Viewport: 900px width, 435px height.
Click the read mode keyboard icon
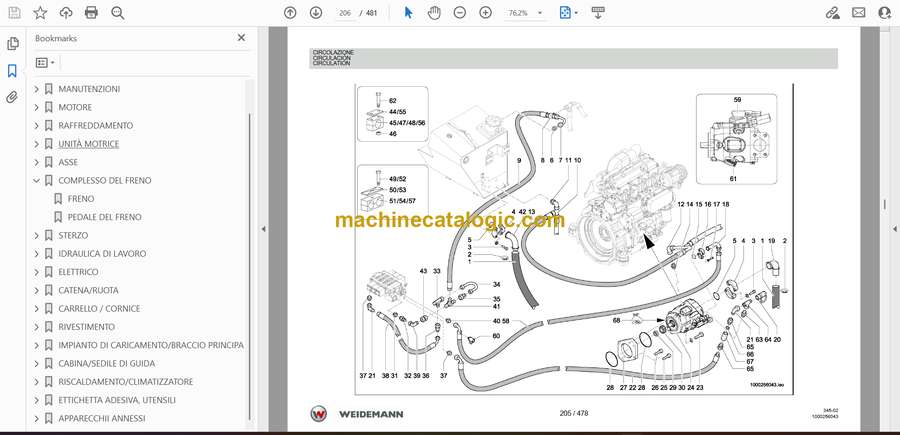click(x=598, y=13)
